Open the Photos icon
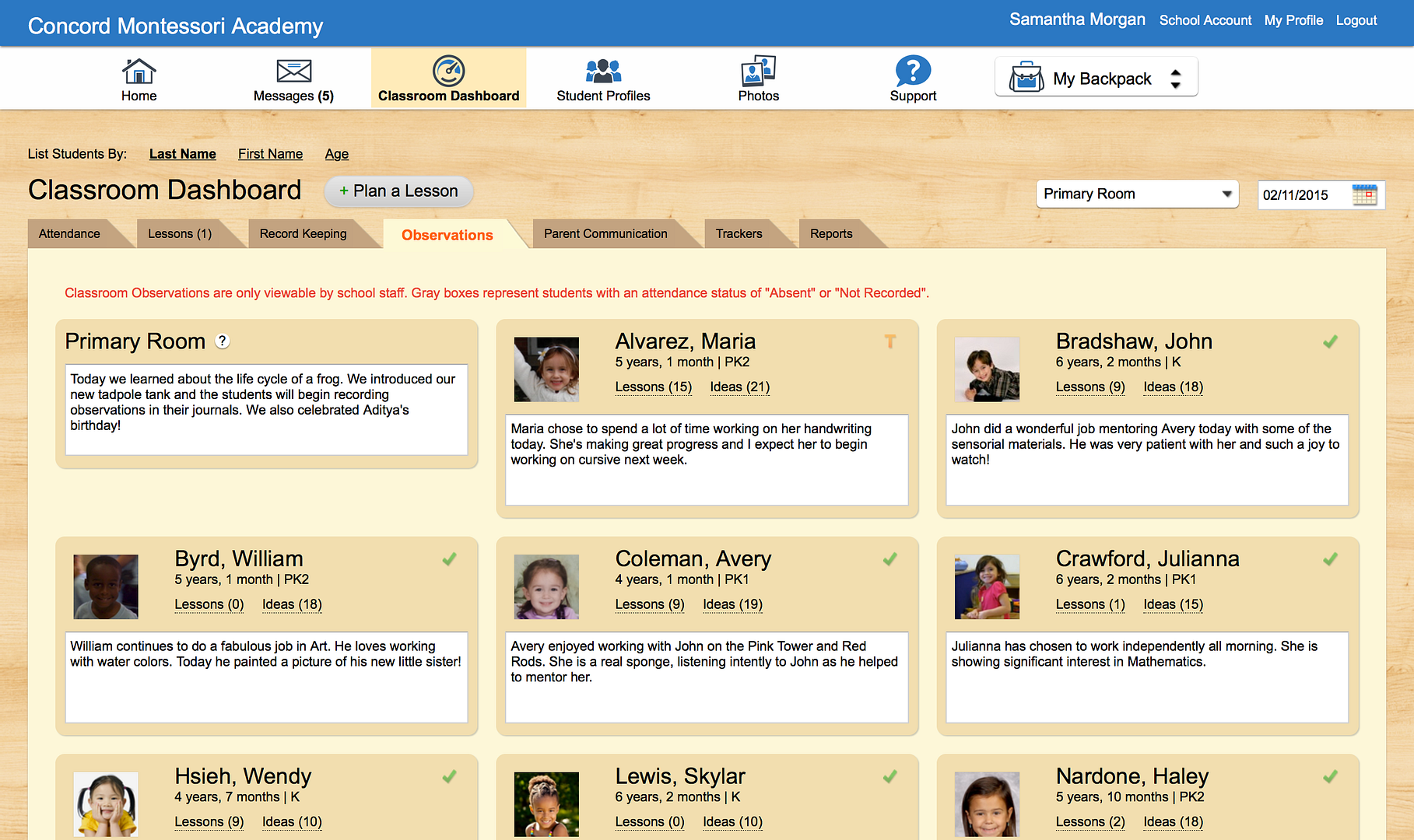The image size is (1414, 840). coord(758,71)
